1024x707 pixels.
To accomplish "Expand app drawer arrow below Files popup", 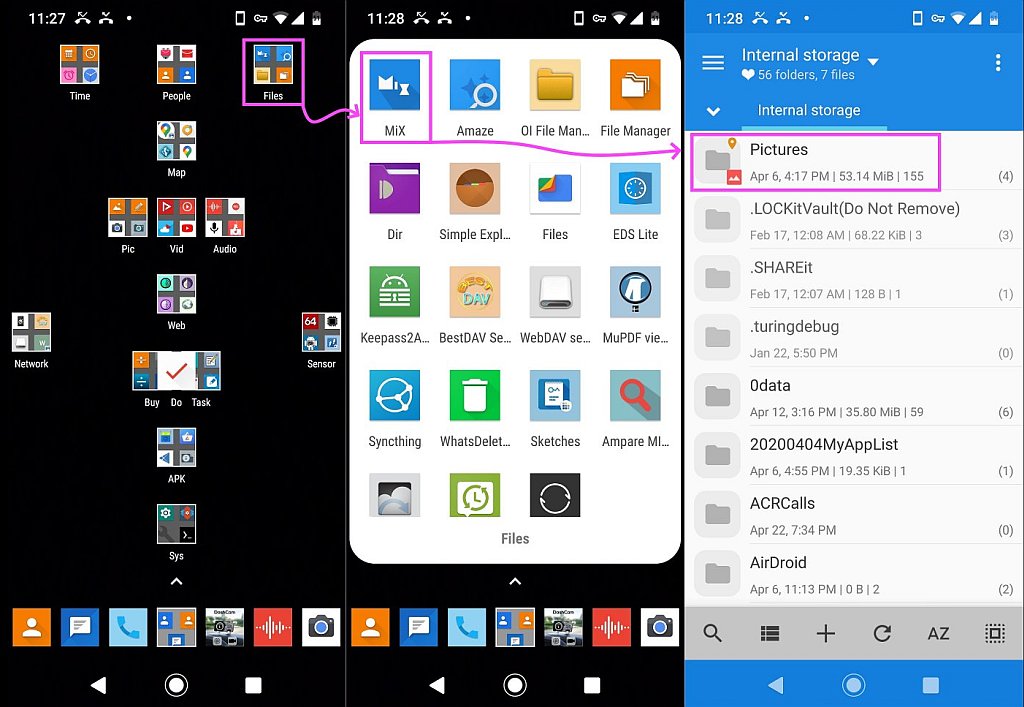I will (515, 581).
